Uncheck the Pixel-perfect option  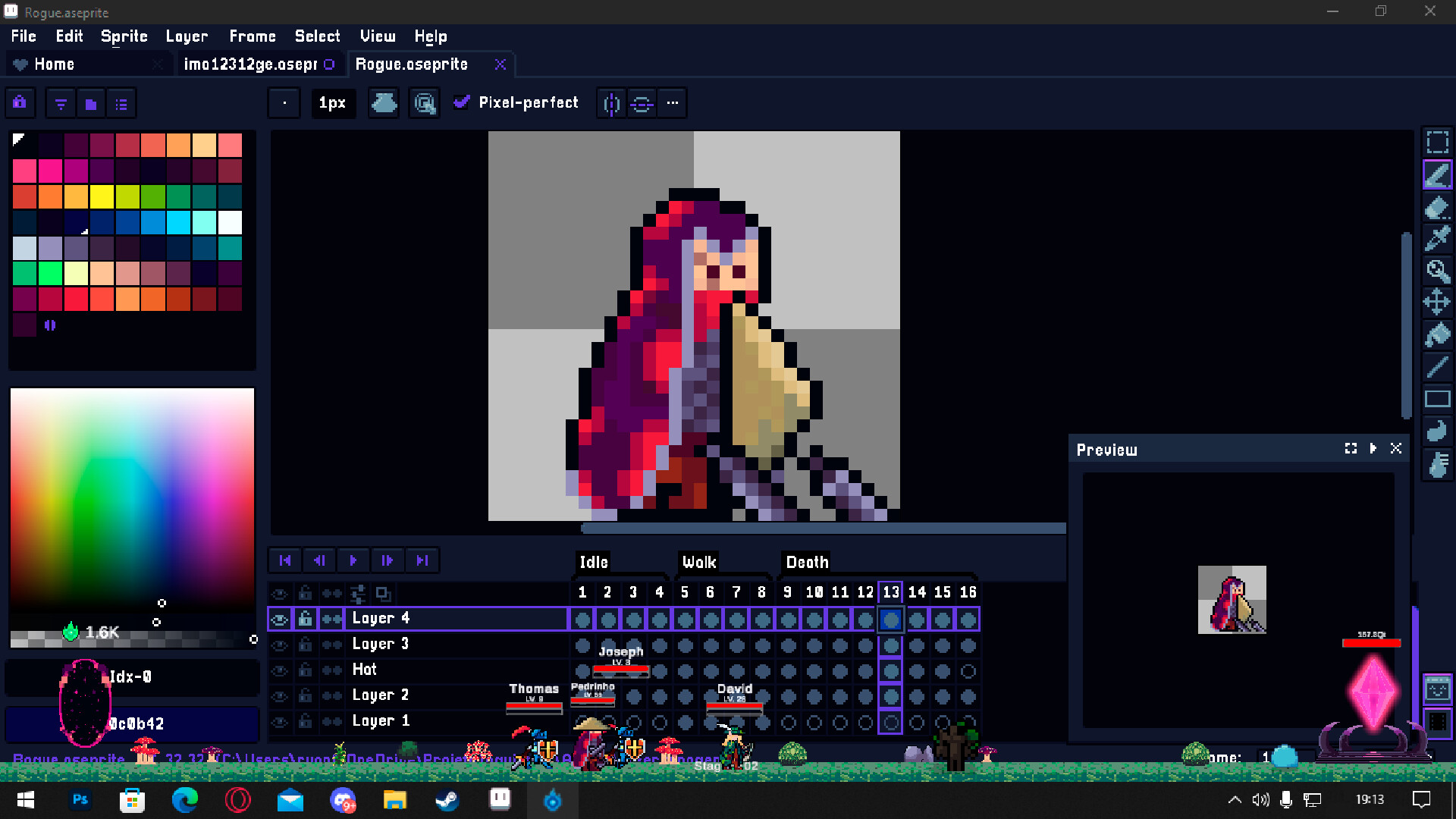[463, 102]
